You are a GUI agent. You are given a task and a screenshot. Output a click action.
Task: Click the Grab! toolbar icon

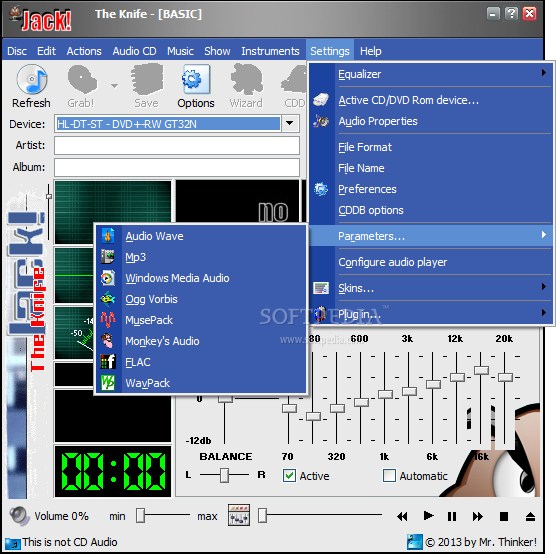[82, 80]
